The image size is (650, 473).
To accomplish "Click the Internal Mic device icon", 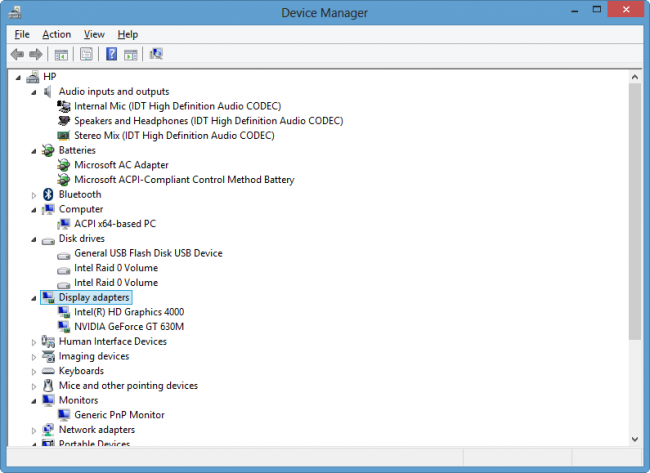I will (x=64, y=107).
